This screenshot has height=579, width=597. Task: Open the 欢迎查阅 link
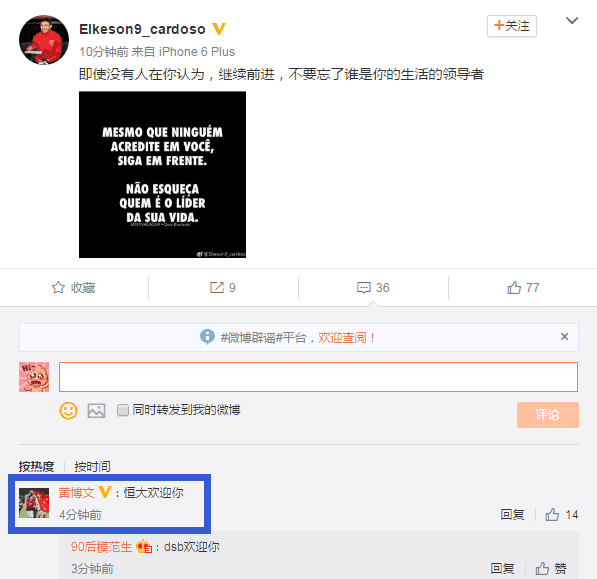(346, 338)
